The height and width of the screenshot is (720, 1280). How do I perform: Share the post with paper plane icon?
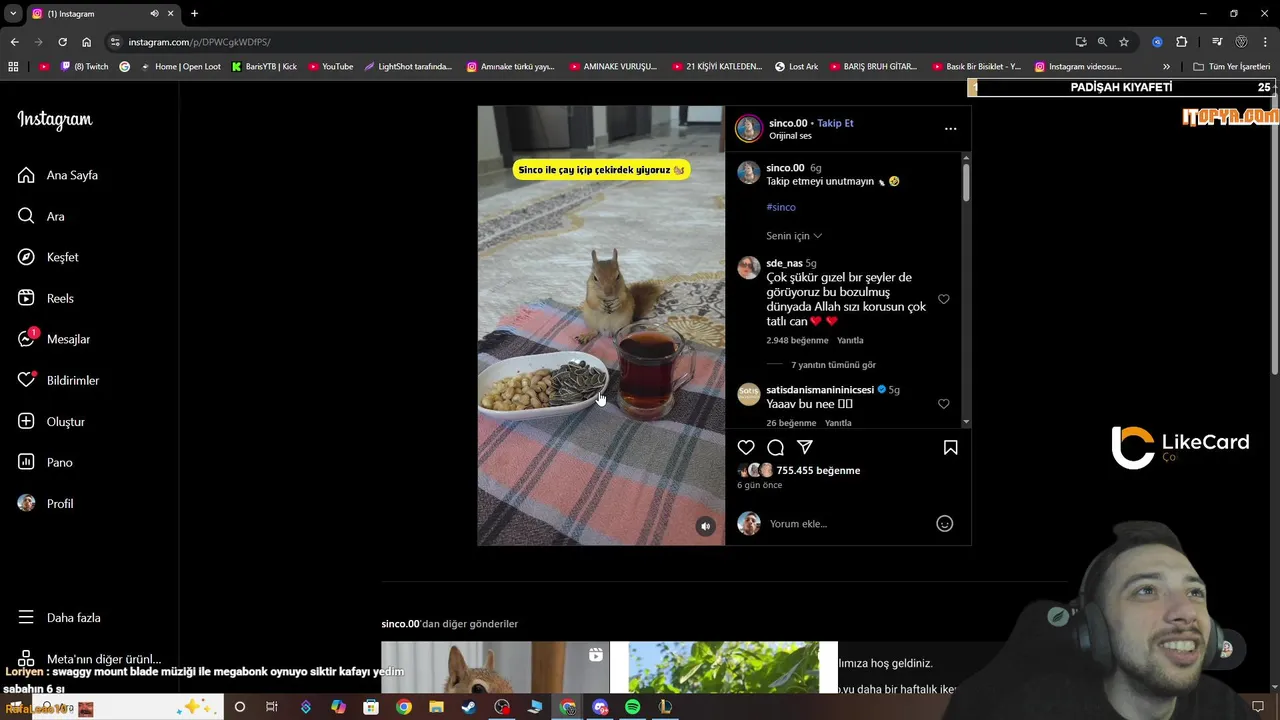click(x=805, y=447)
